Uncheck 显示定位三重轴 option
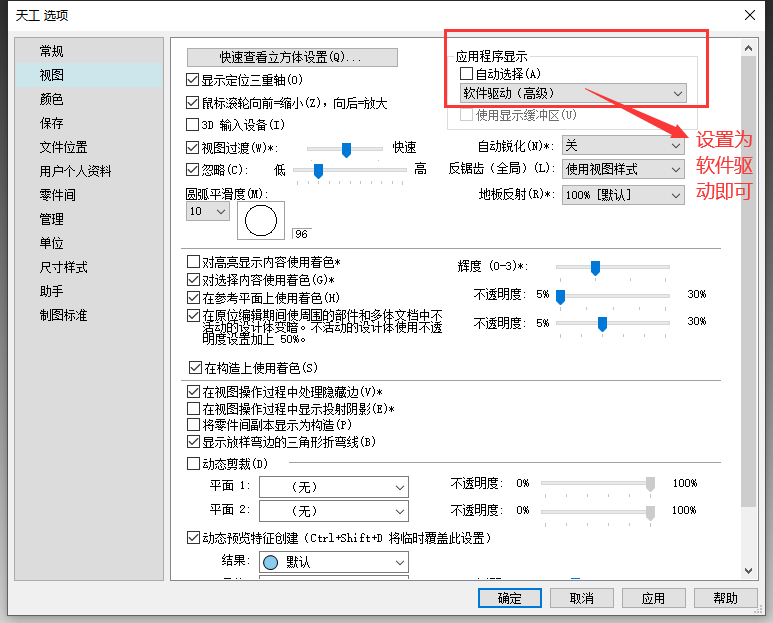The width and height of the screenshot is (773, 623). (x=193, y=80)
